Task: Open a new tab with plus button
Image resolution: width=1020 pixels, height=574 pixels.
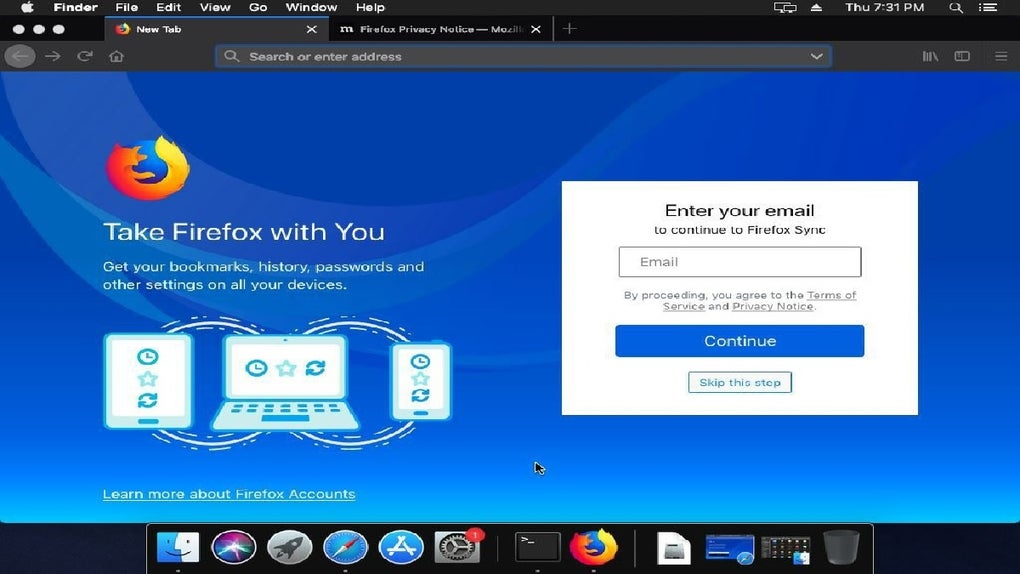Action: tap(569, 29)
